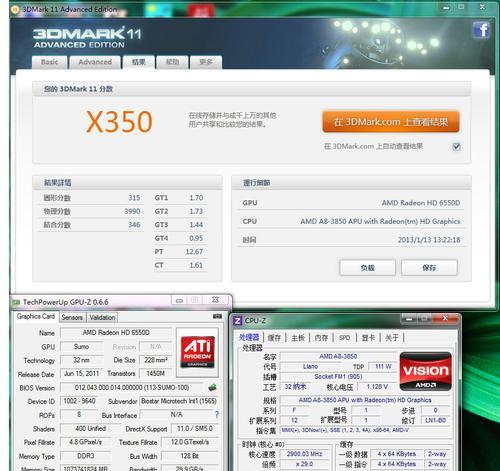Switch to the Advanced tab in 3DMark
Viewport: 500px width, 471px height.
95,62
